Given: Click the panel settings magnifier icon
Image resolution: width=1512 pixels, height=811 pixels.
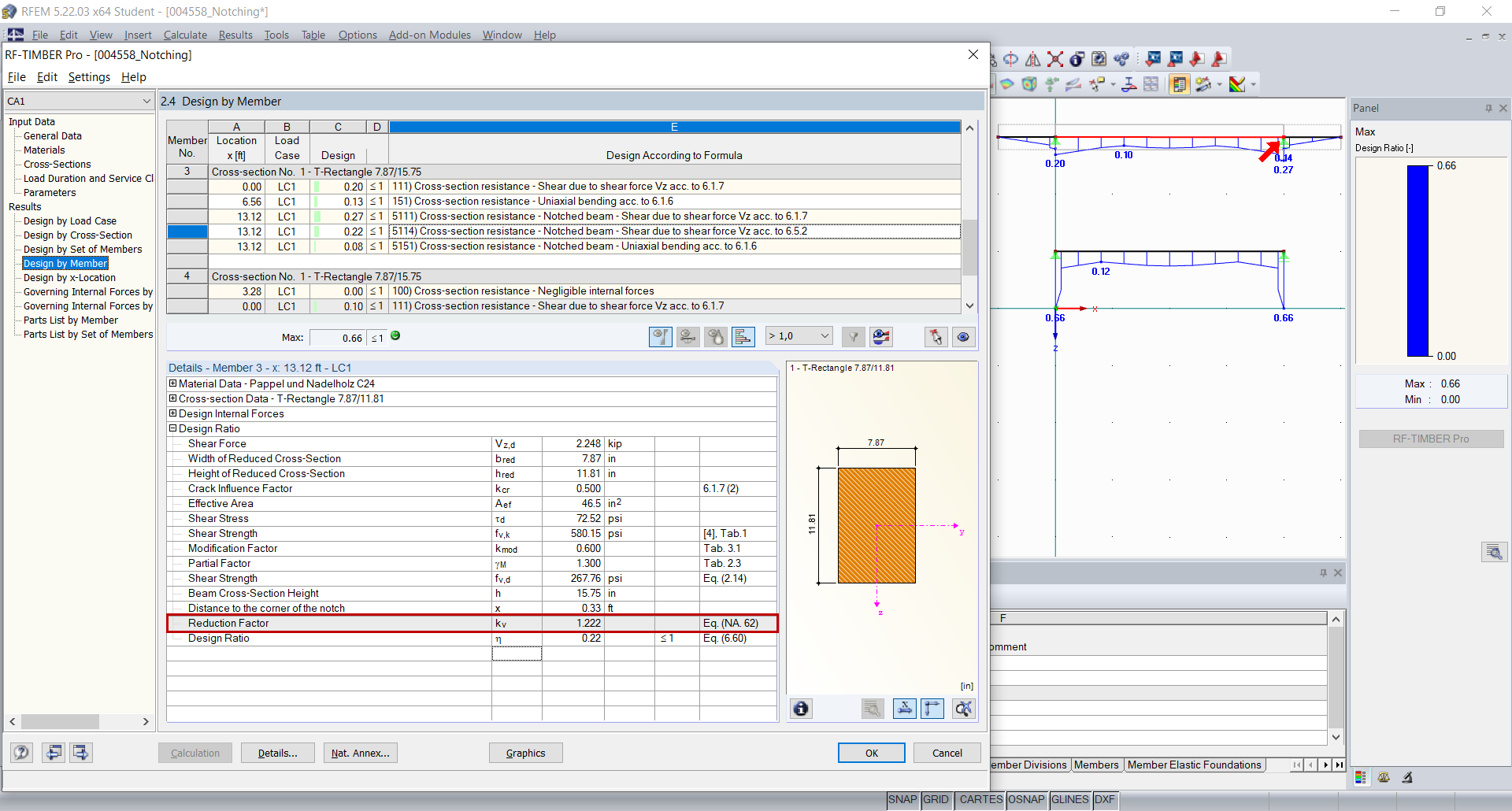Looking at the screenshot, I should [1494, 551].
